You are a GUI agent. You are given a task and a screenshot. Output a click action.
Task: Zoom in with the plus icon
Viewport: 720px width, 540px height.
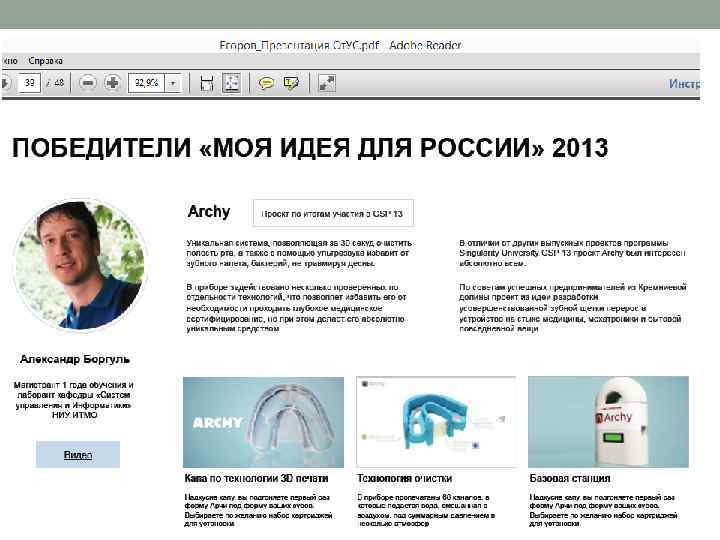click(x=112, y=83)
